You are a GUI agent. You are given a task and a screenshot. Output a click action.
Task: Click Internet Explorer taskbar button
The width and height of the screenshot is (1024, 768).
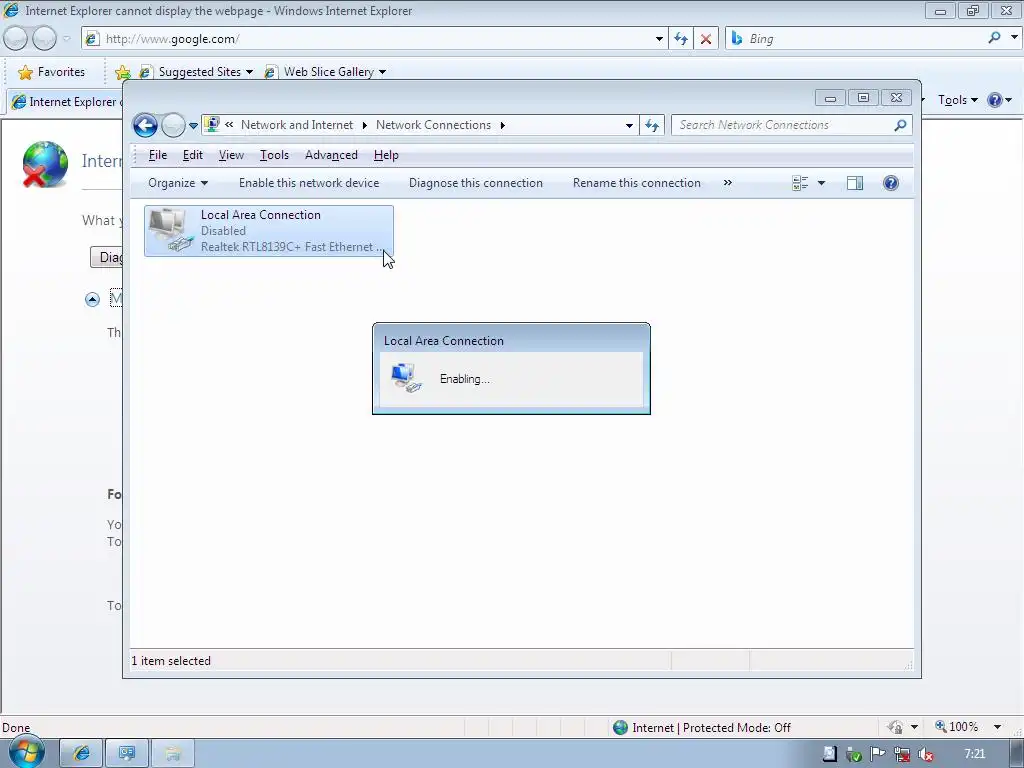coord(81,754)
